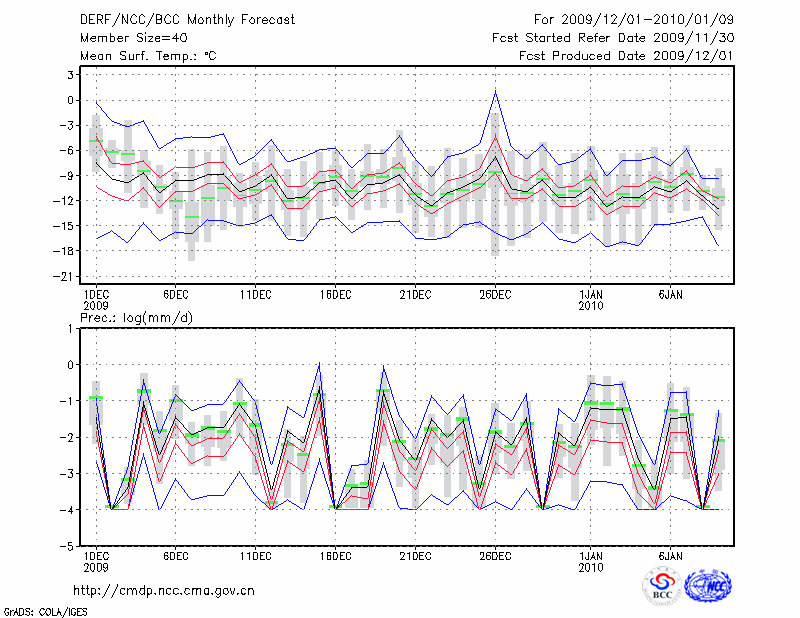This screenshot has height=618, width=800.
Task: Click the blue NCC globe logo
Action: point(707,585)
